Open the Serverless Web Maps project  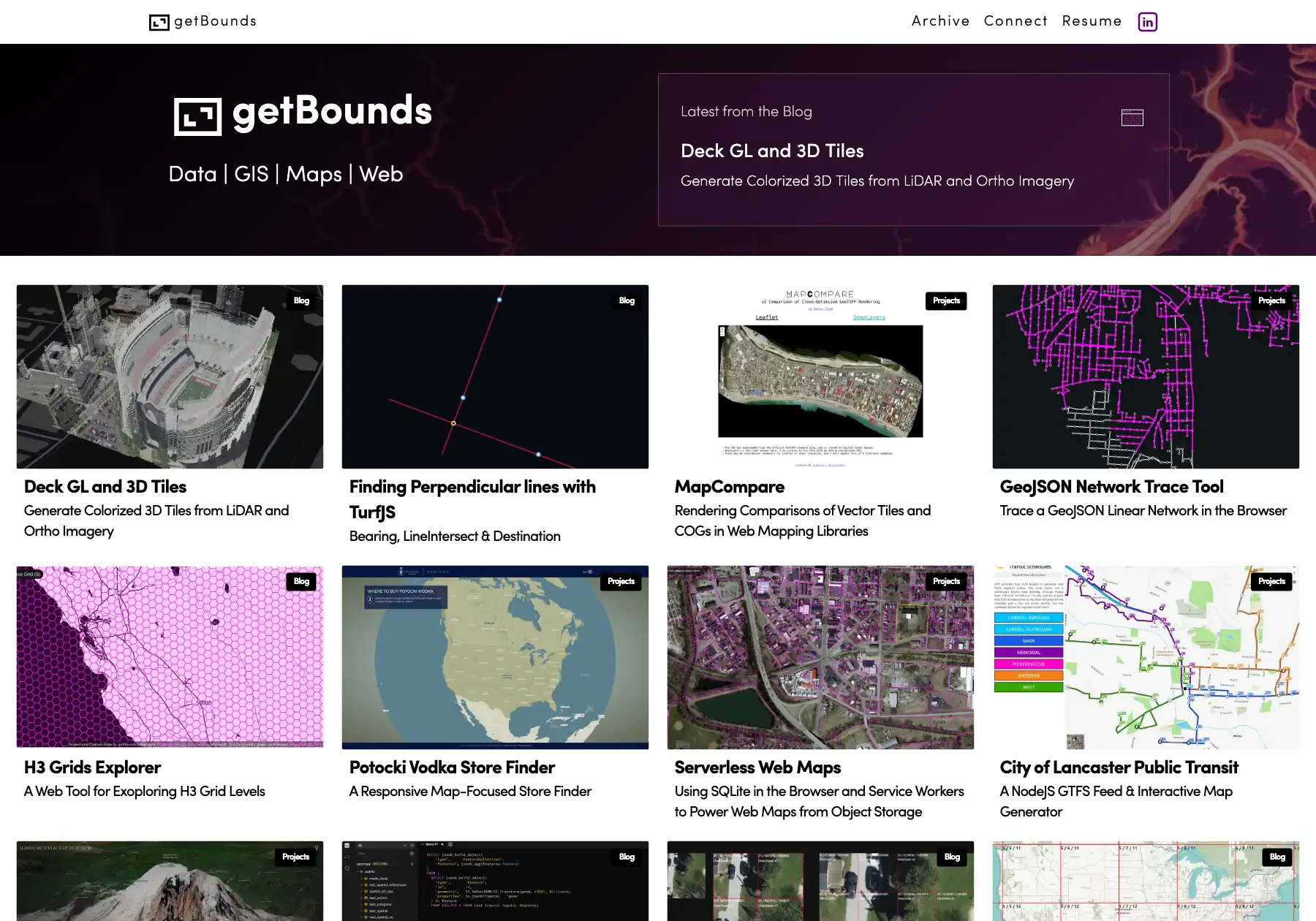tap(757, 767)
